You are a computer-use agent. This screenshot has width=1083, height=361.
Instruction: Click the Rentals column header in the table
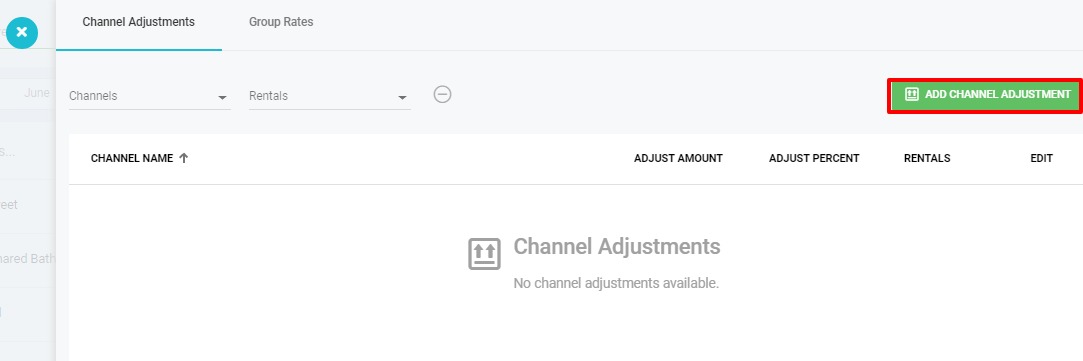pos(927,158)
